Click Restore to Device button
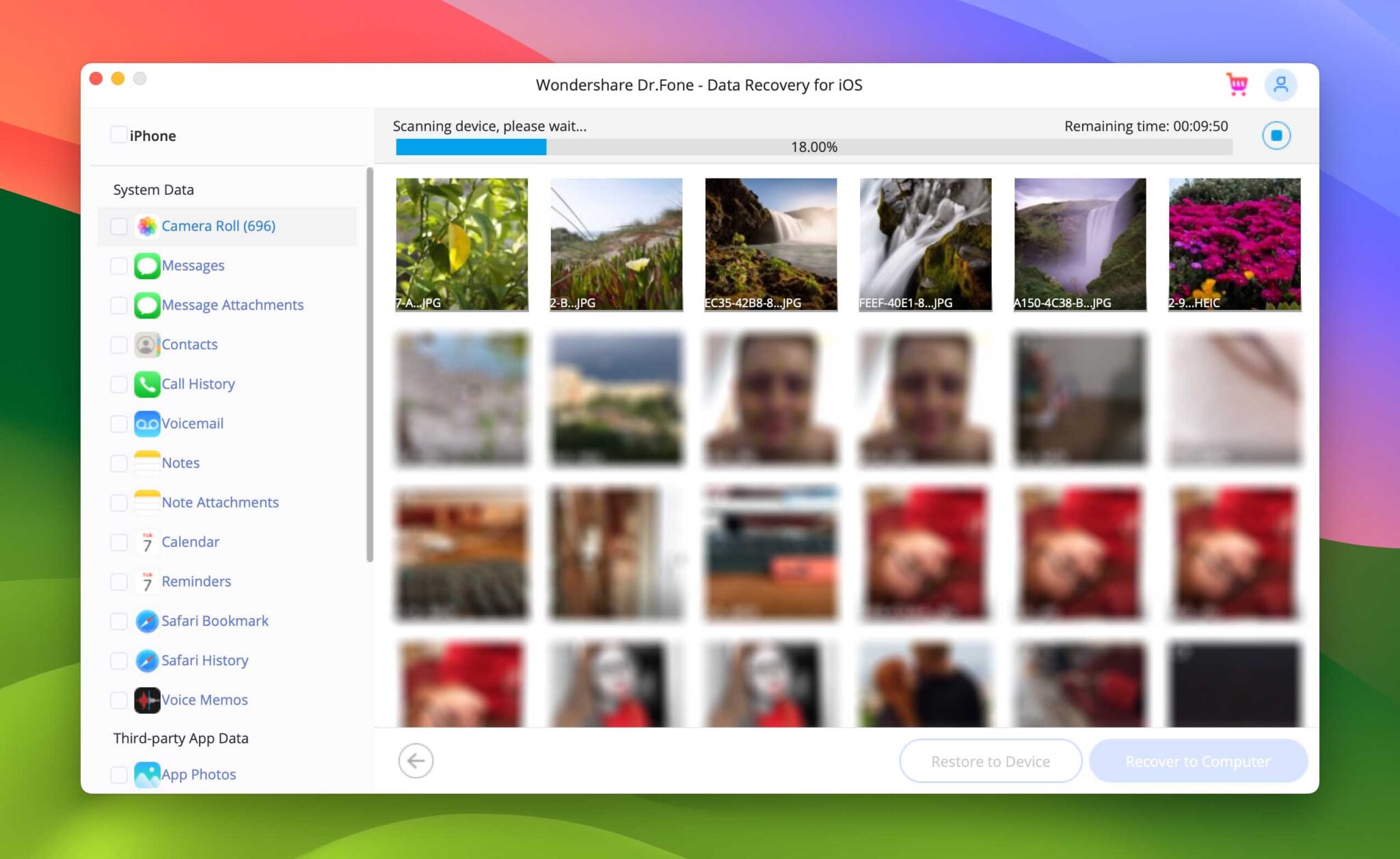The height and width of the screenshot is (859, 1400). tap(990, 761)
